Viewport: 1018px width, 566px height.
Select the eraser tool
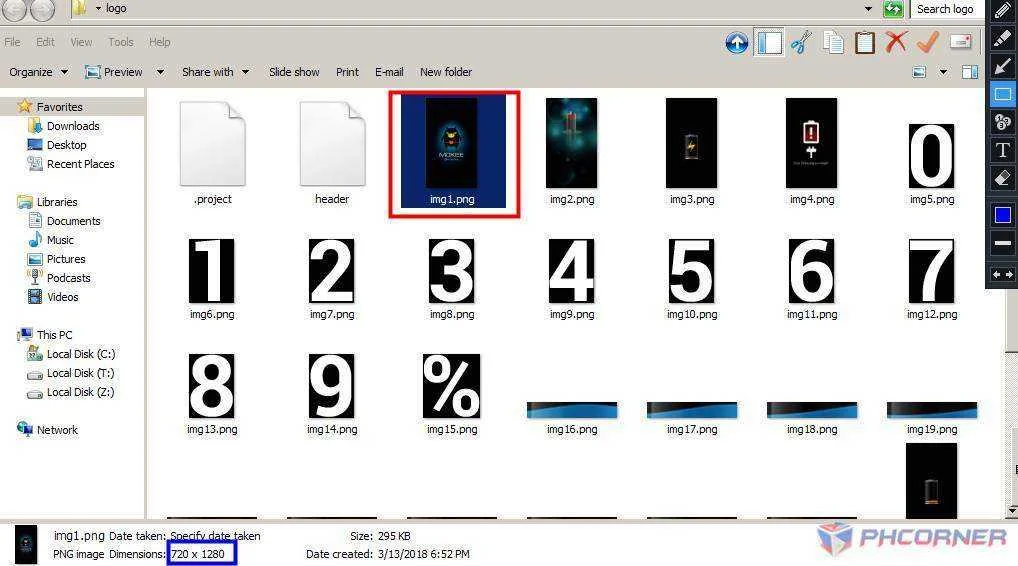pyautogui.click(x=1002, y=178)
